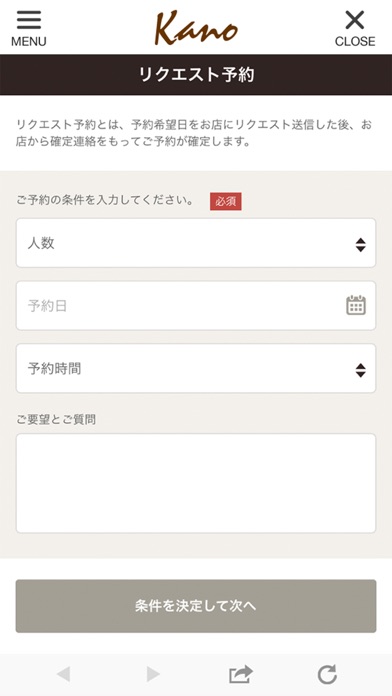Click the 予約時間 dropdown stepper arrows
The image size is (392, 696).
click(360, 370)
